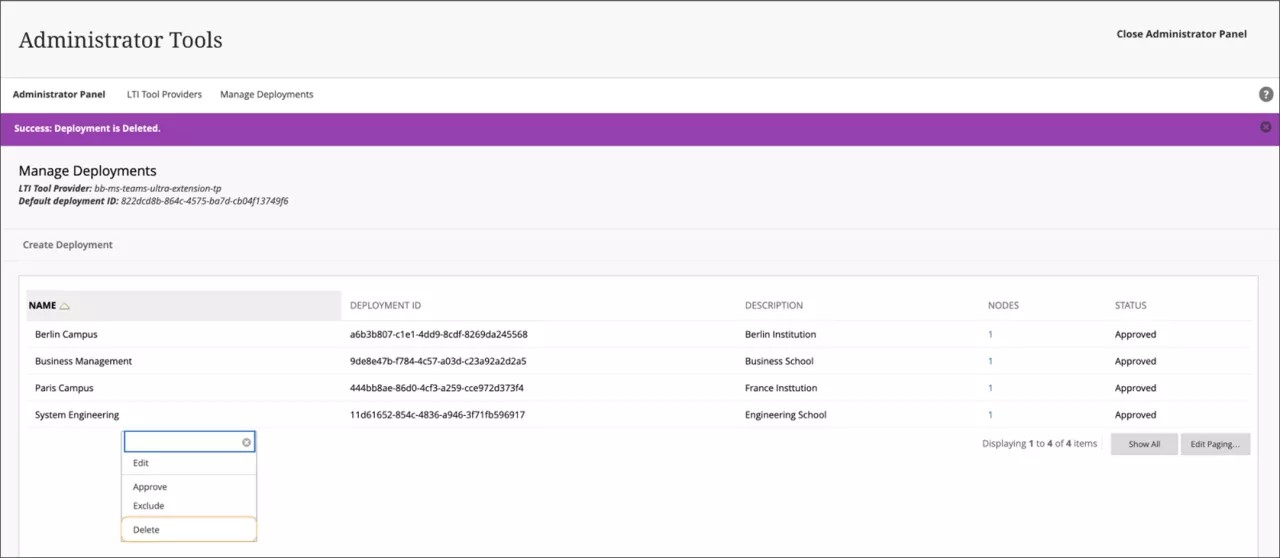
Task: Sort by Name column arrow icon
Action: point(65,306)
